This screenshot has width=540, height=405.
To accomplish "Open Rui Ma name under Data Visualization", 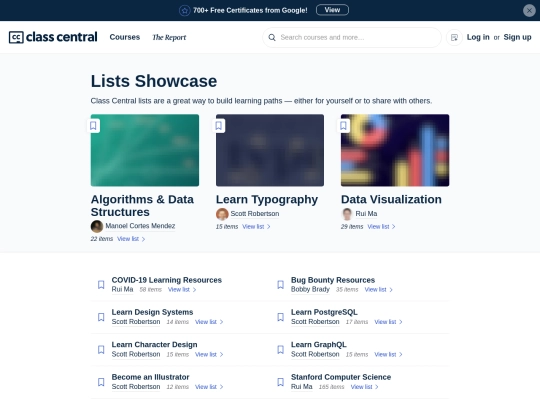I will (x=366, y=214).
